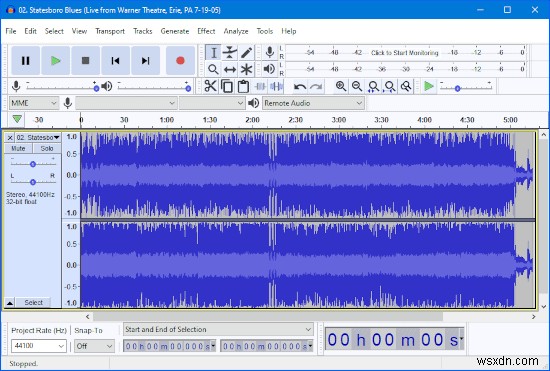
Task: Open the recording meter microphone icon
Action: [269, 52]
